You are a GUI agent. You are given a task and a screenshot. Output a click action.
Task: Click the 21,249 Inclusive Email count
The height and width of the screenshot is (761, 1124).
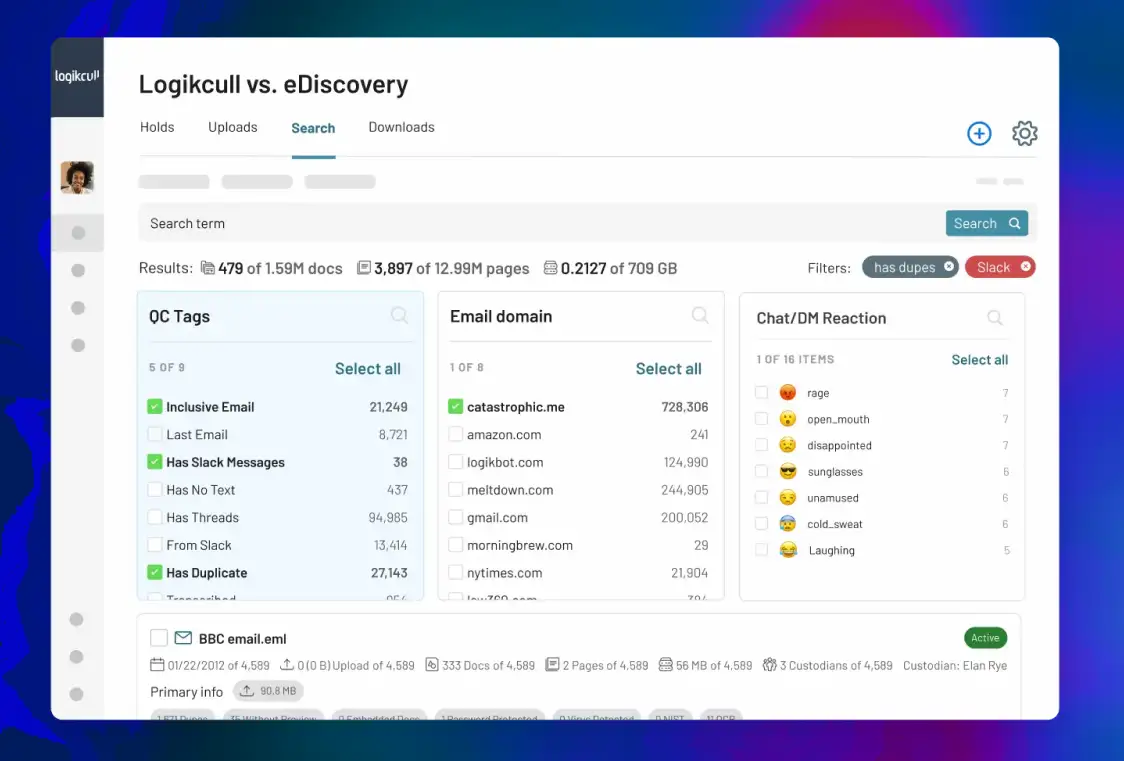pos(388,407)
